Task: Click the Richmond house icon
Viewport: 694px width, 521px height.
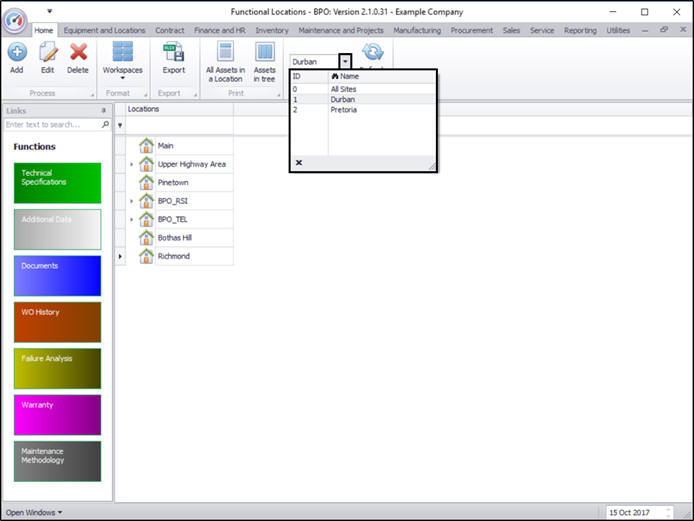Action: point(146,256)
